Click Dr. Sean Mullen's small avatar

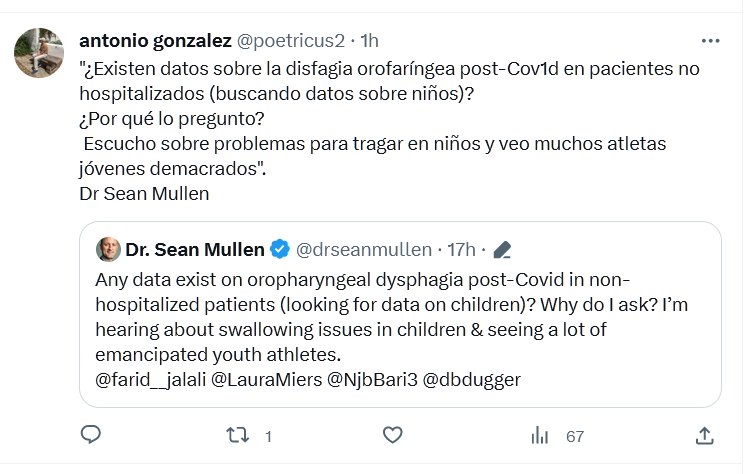pyautogui.click(x=108, y=249)
